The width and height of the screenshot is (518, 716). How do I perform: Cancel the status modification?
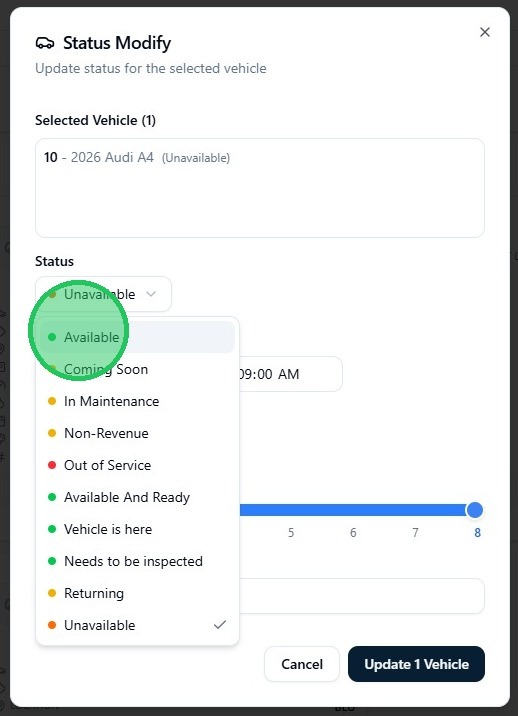pyautogui.click(x=302, y=664)
